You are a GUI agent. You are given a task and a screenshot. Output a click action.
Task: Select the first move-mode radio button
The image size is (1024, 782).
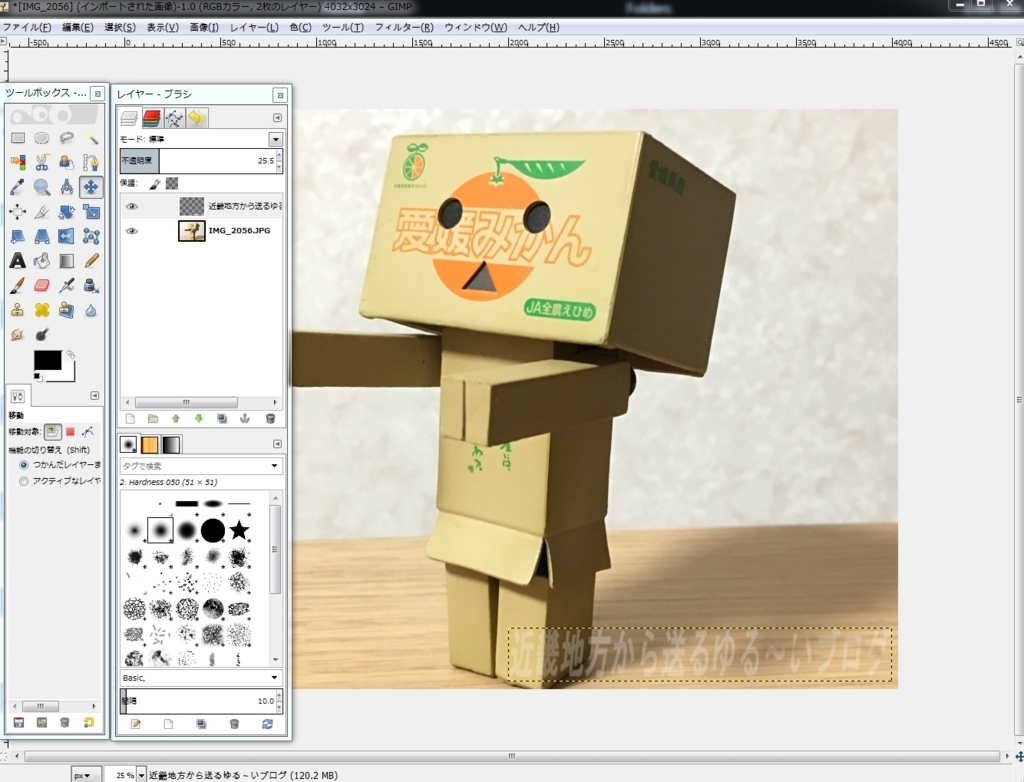pos(24,464)
